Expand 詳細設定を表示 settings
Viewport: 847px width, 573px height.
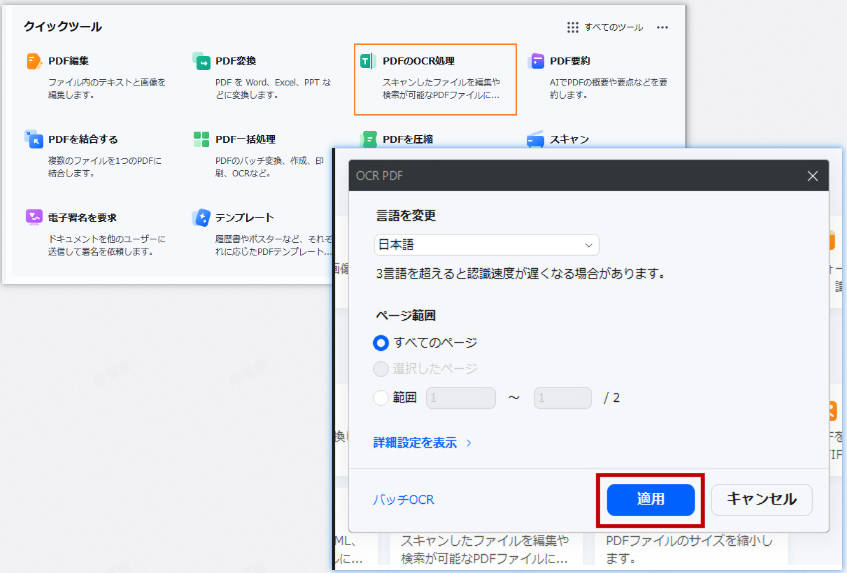tap(422, 443)
